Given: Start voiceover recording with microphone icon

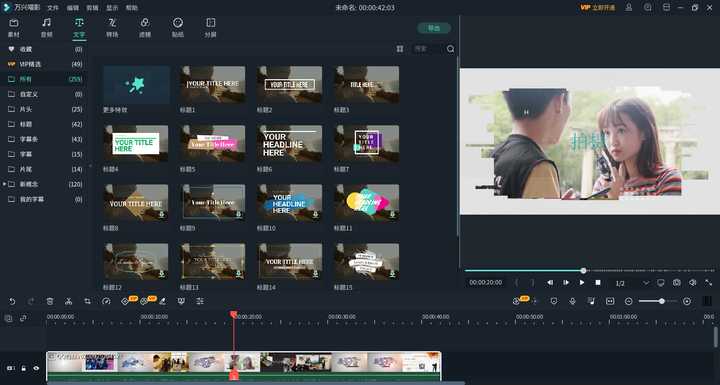Looking at the screenshot, I should coord(573,301).
